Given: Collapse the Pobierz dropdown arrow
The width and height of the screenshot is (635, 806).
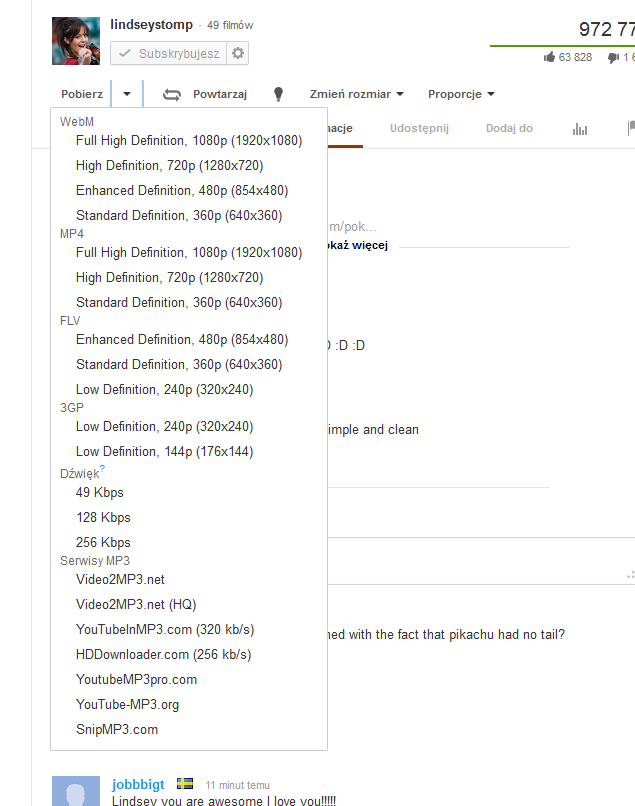Looking at the screenshot, I should [x=127, y=94].
